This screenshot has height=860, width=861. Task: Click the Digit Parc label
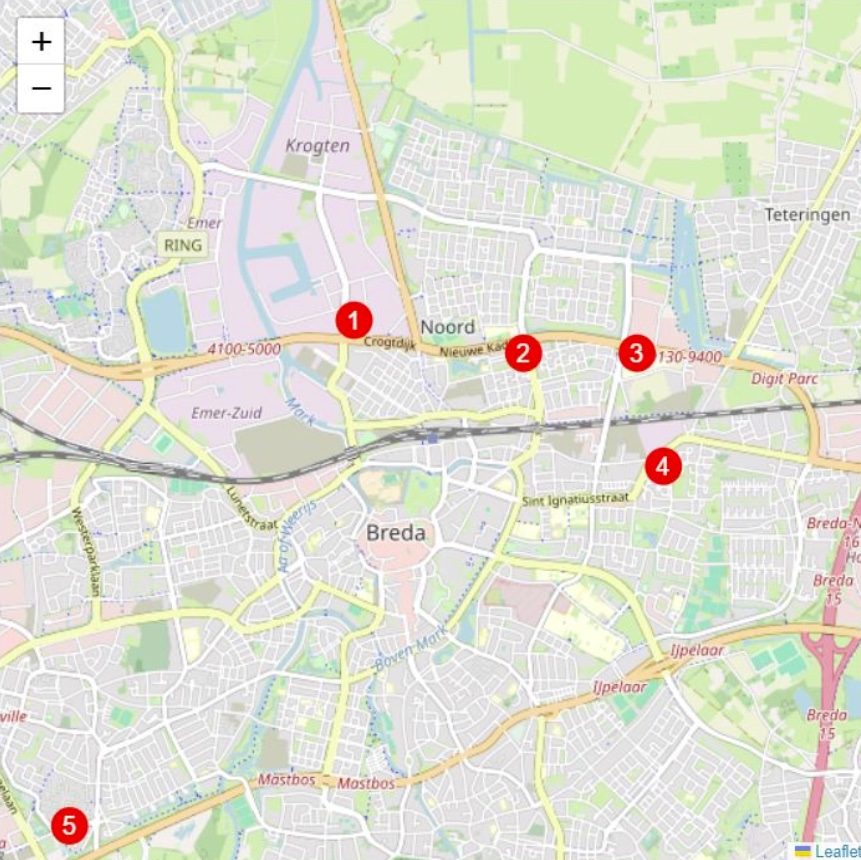[x=784, y=378]
